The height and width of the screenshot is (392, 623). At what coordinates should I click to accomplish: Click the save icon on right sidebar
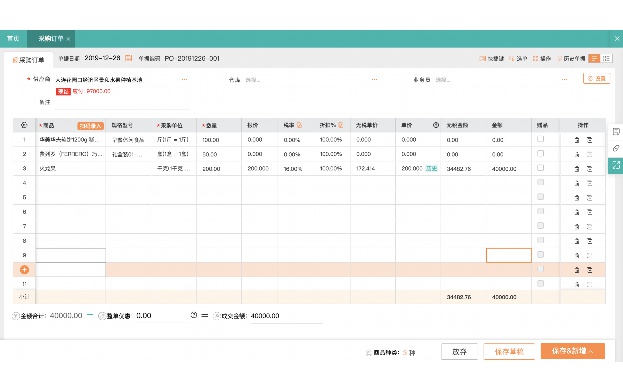point(616,132)
